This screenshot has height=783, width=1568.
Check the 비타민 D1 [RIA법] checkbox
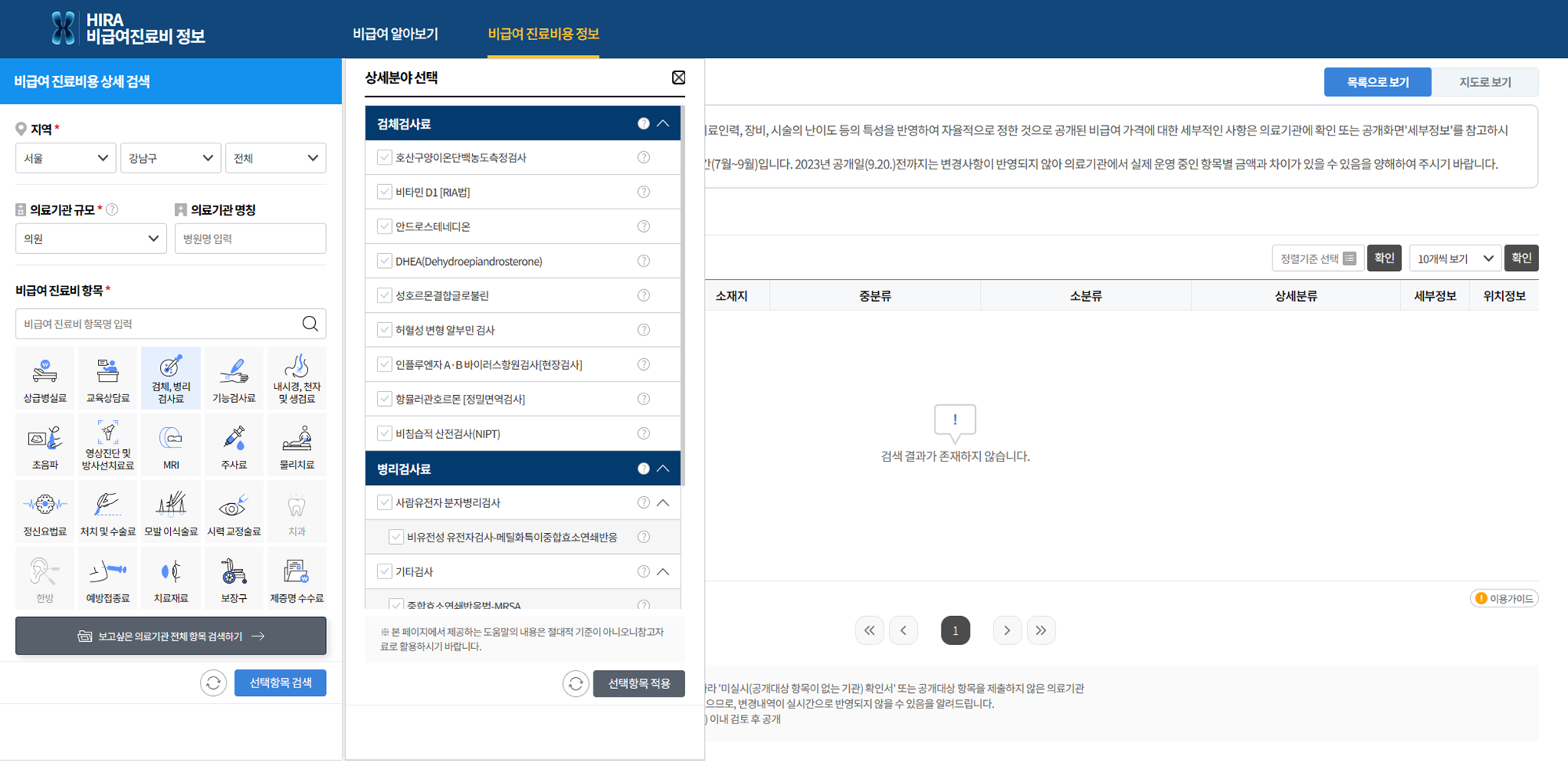click(x=384, y=191)
